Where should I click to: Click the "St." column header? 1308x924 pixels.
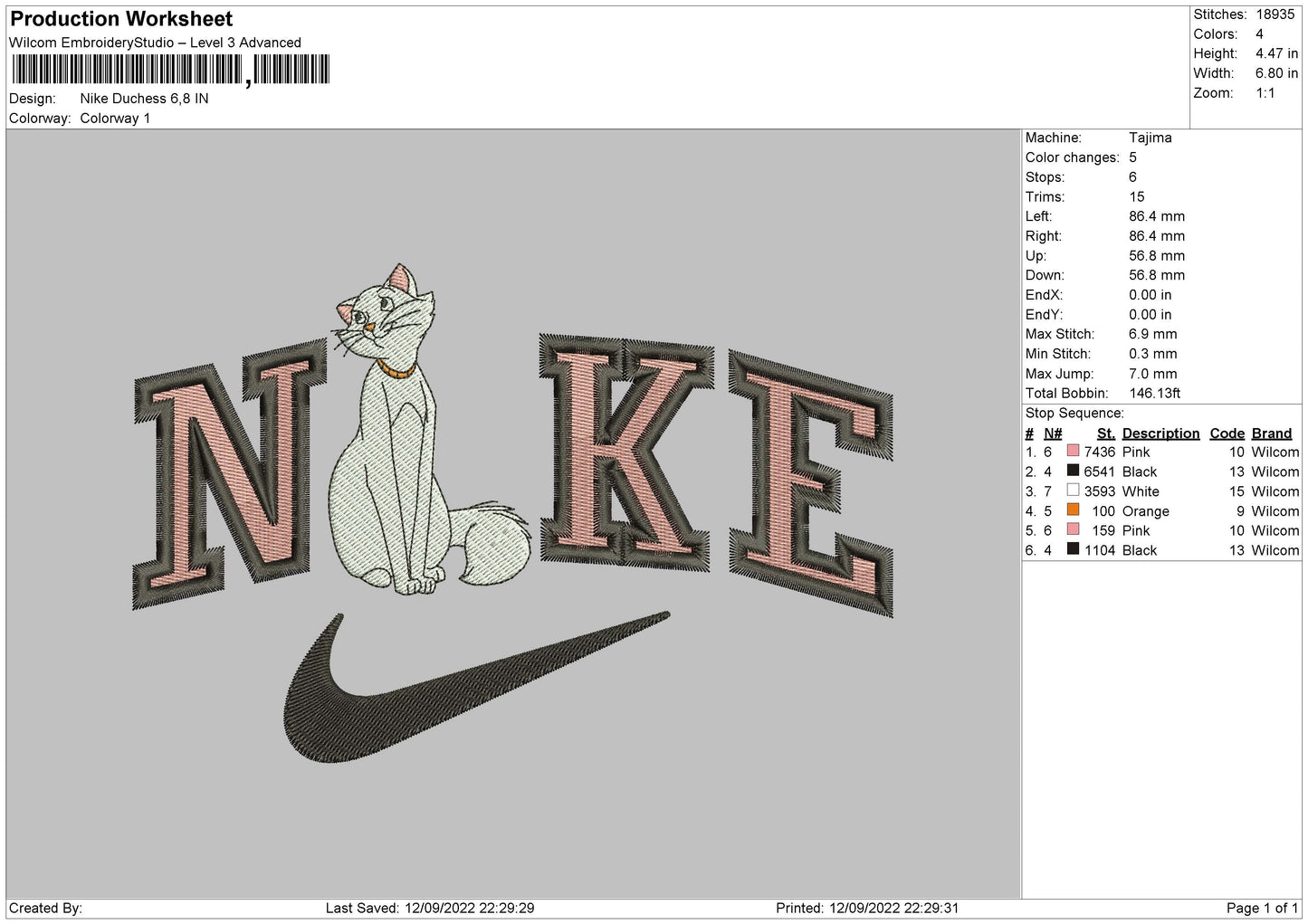(1105, 433)
